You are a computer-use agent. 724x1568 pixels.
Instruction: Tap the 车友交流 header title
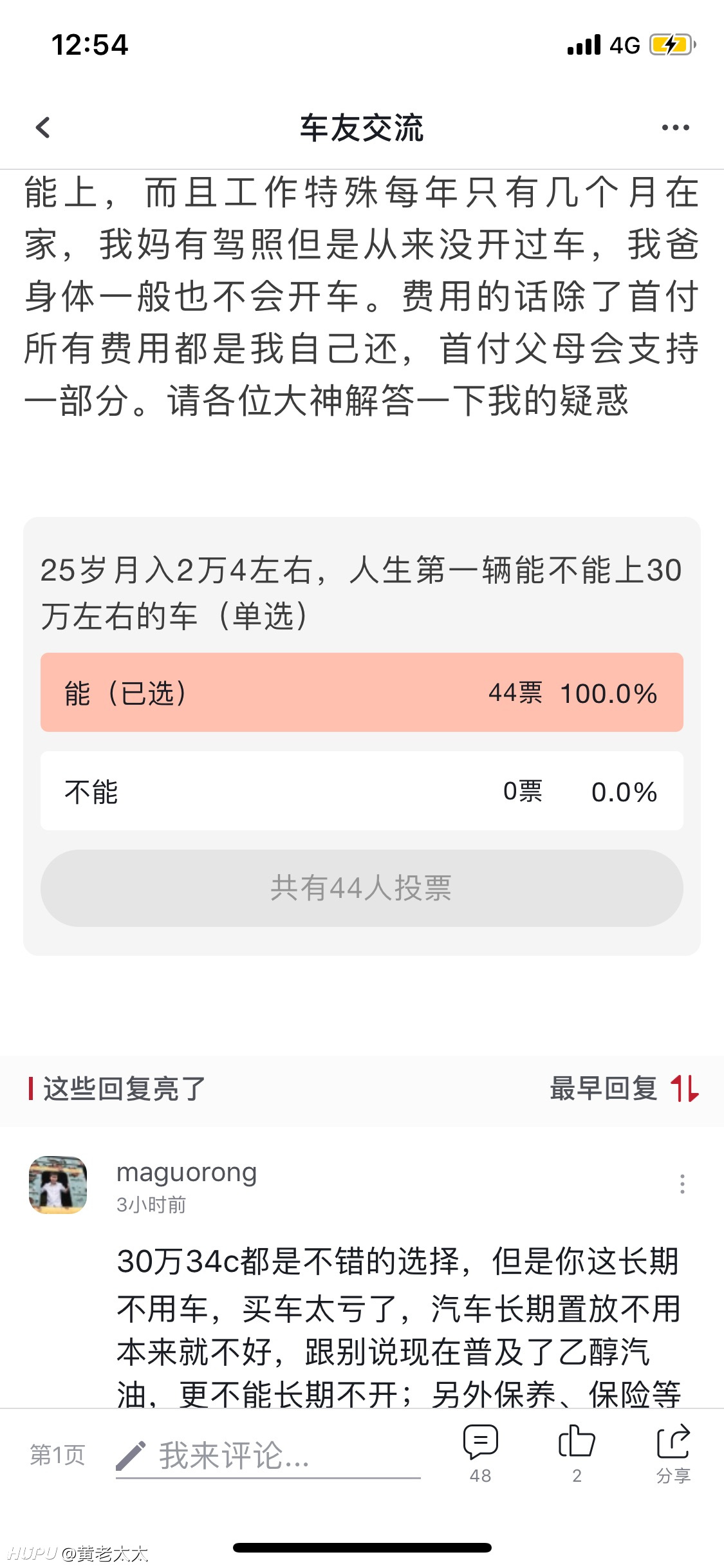[x=362, y=127]
